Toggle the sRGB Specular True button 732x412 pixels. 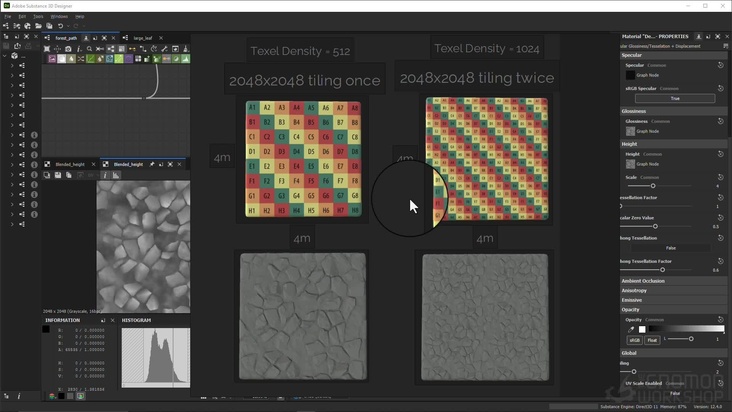coord(675,98)
